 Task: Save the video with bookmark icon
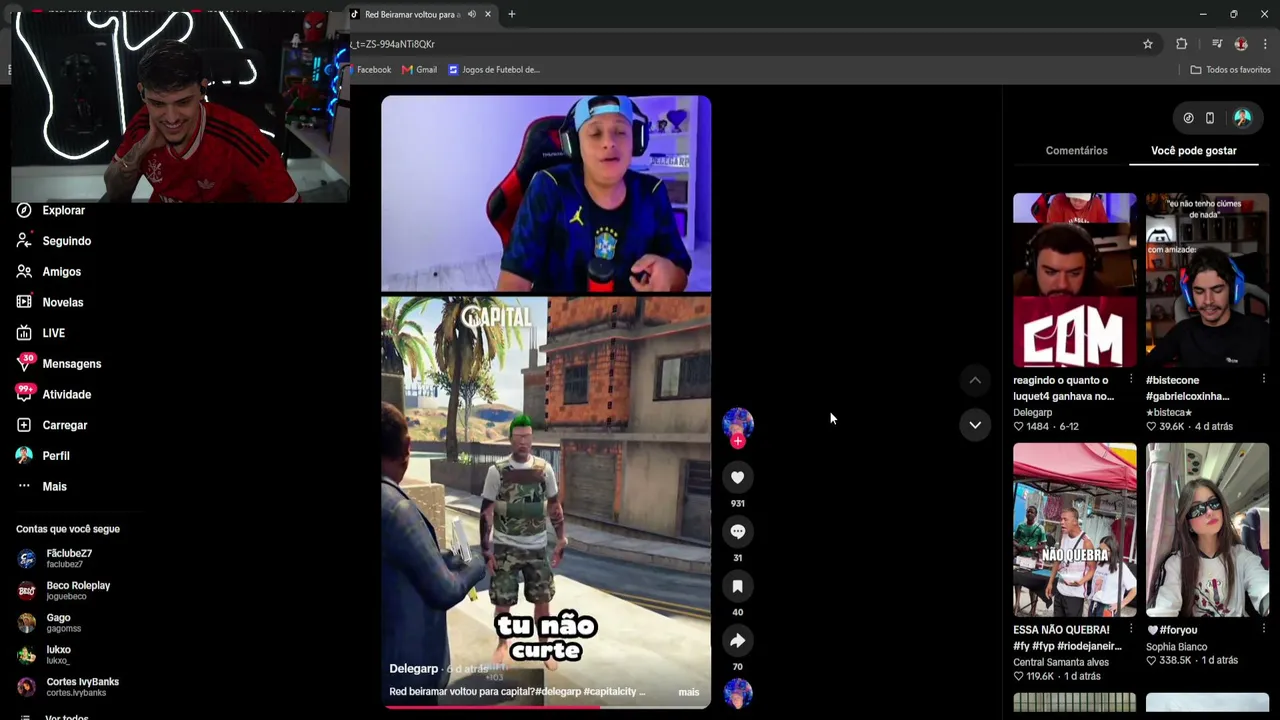click(x=738, y=586)
